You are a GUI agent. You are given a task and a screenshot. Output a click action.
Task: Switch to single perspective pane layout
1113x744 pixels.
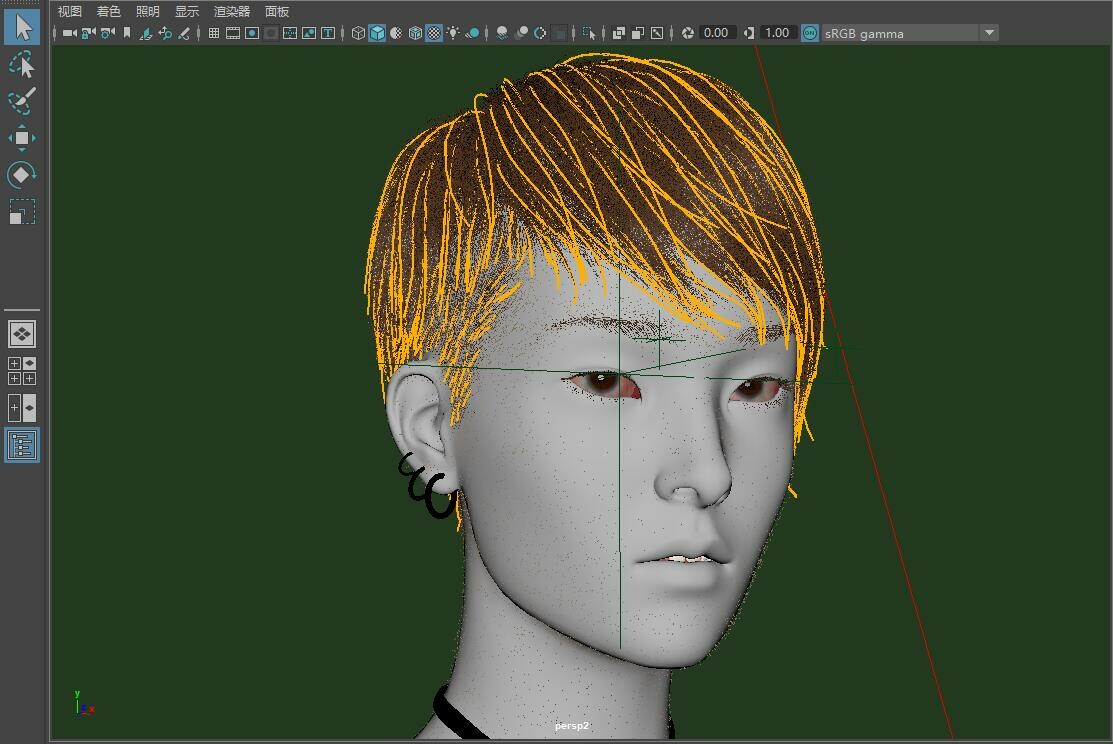pos(22,334)
